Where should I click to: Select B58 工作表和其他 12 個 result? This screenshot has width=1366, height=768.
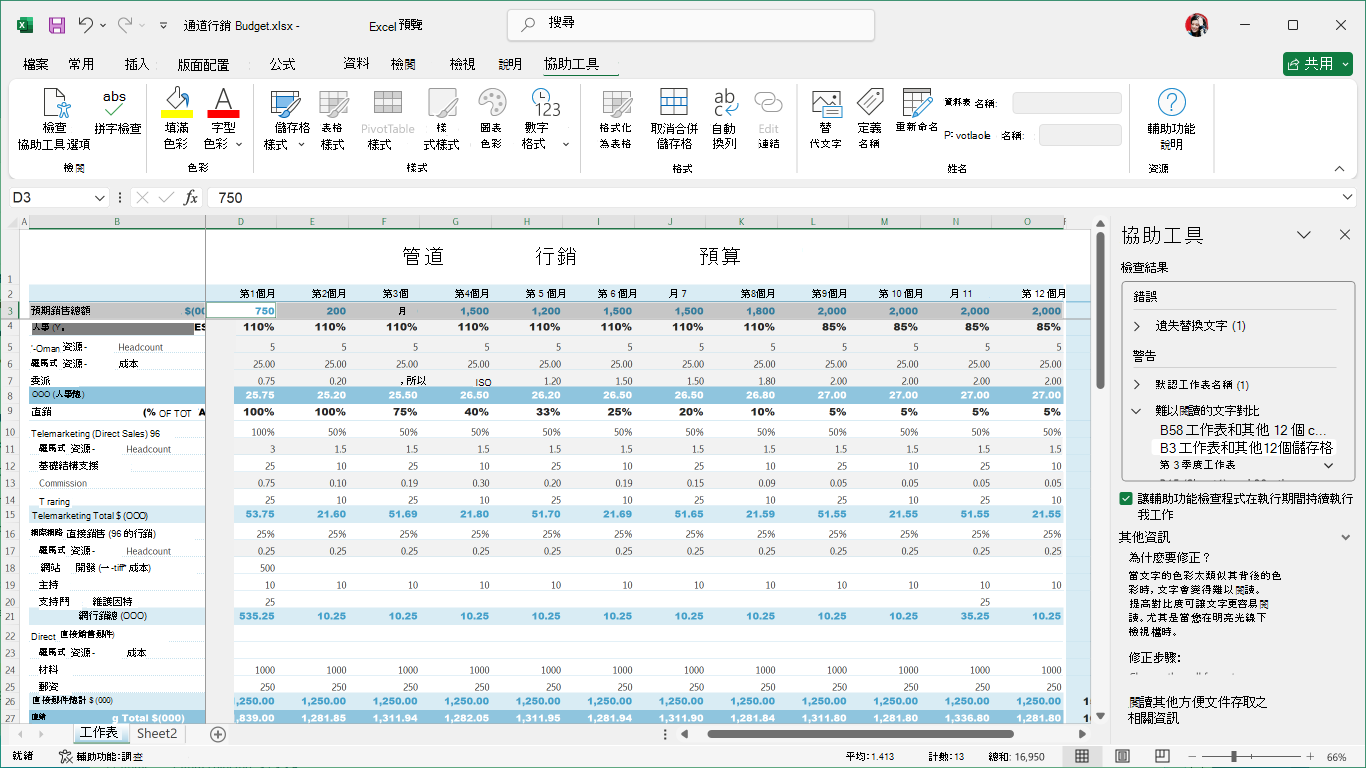[x=1242, y=430]
